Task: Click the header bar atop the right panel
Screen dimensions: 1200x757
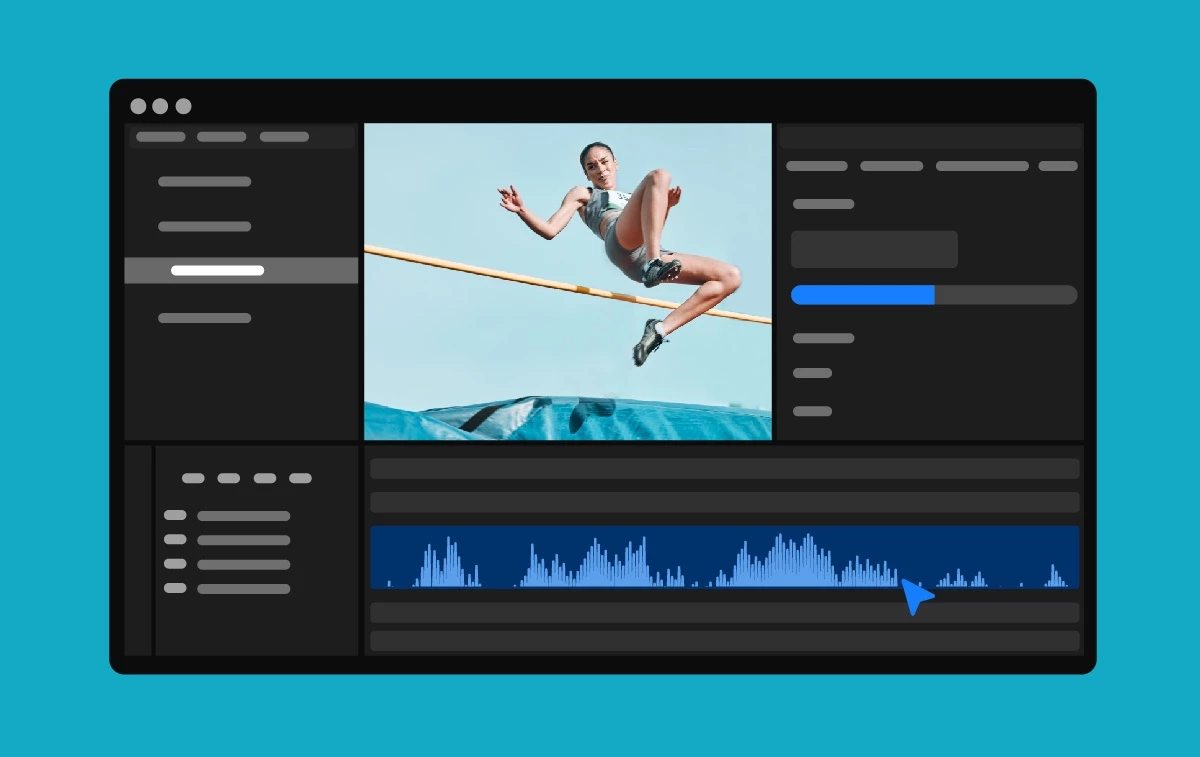Action: [931, 137]
